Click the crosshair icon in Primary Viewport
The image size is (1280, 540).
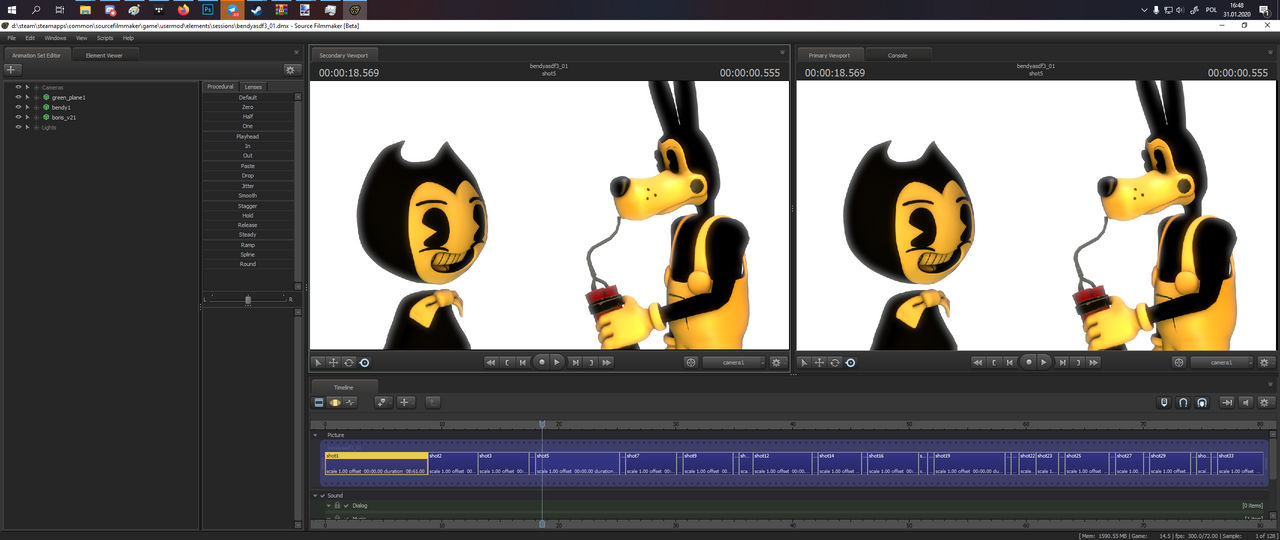tap(1179, 362)
